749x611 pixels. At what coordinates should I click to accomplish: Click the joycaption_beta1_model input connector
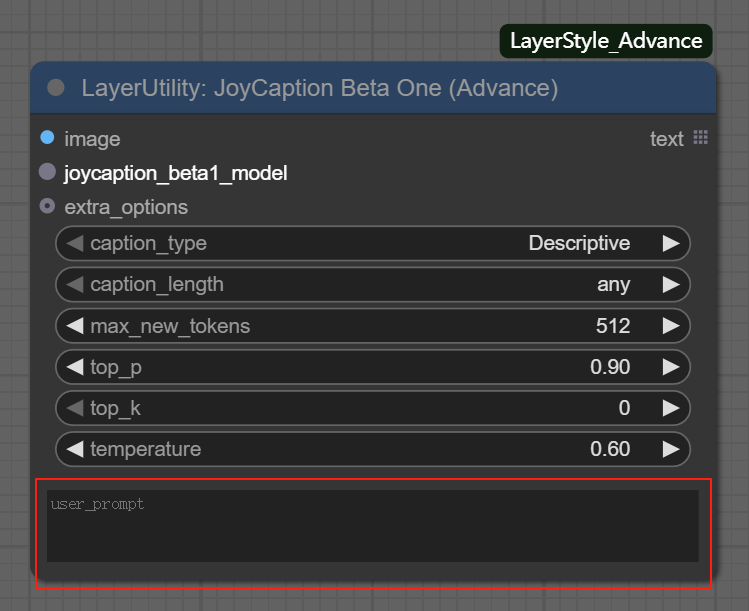tap(47, 172)
